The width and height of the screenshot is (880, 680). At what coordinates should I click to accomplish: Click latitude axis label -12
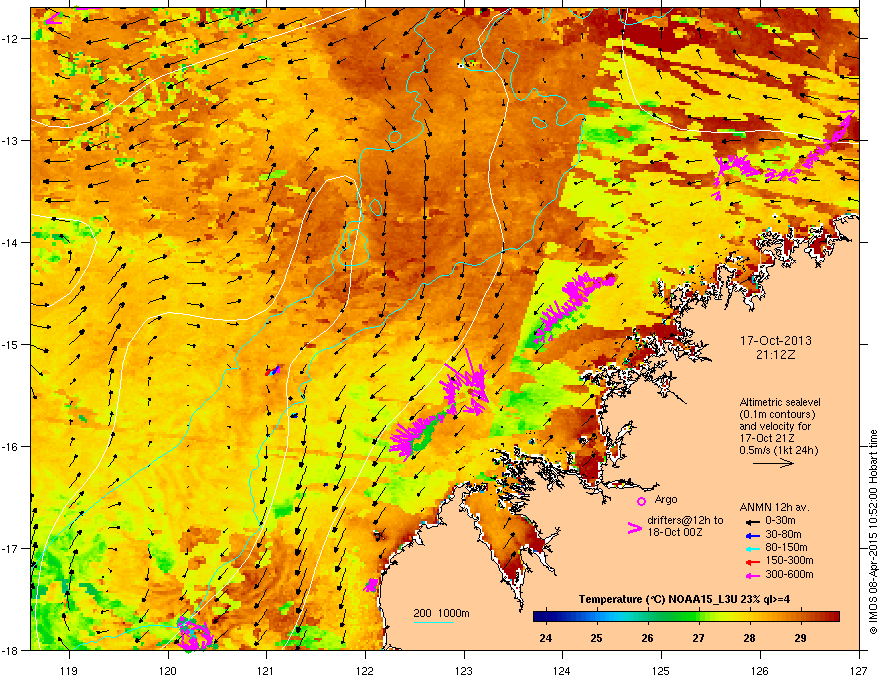(x=11, y=38)
